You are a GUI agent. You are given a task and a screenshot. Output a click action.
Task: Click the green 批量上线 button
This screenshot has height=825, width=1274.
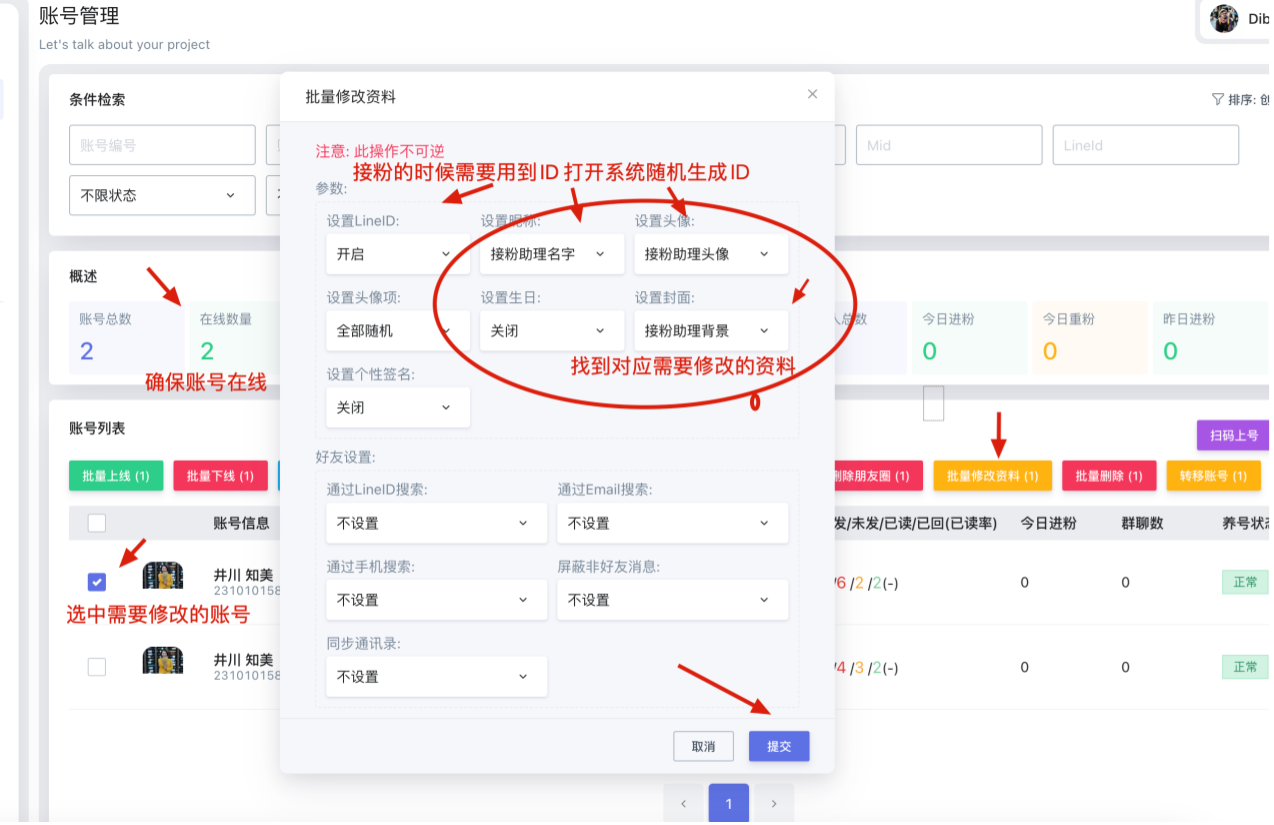(x=115, y=475)
